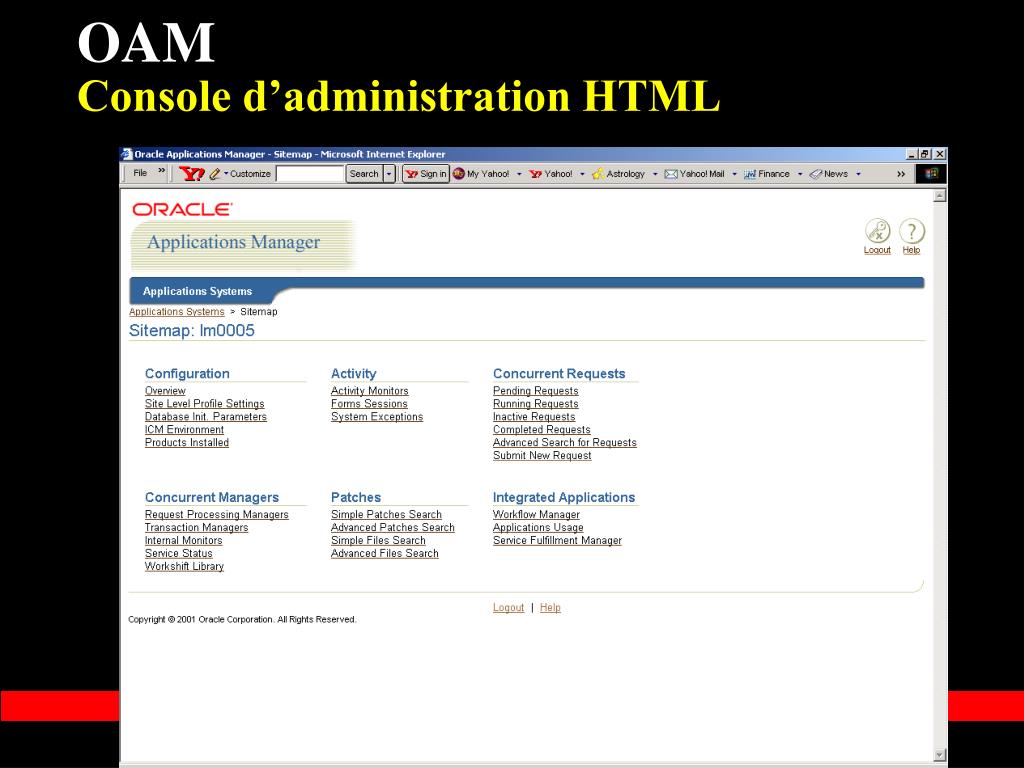Click the Yahoo! toolbar button

click(551, 174)
